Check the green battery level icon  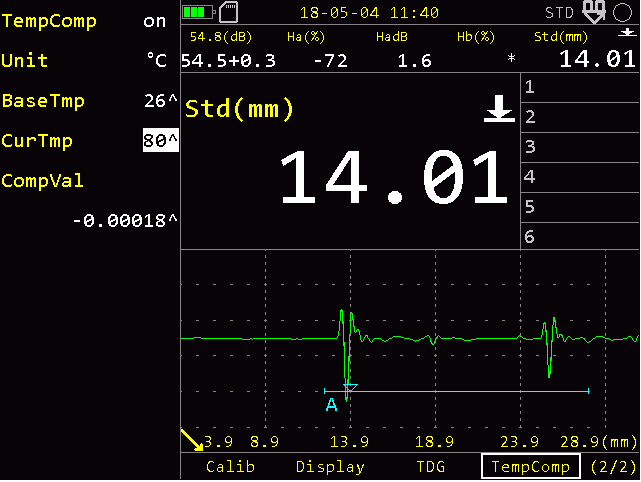point(199,12)
